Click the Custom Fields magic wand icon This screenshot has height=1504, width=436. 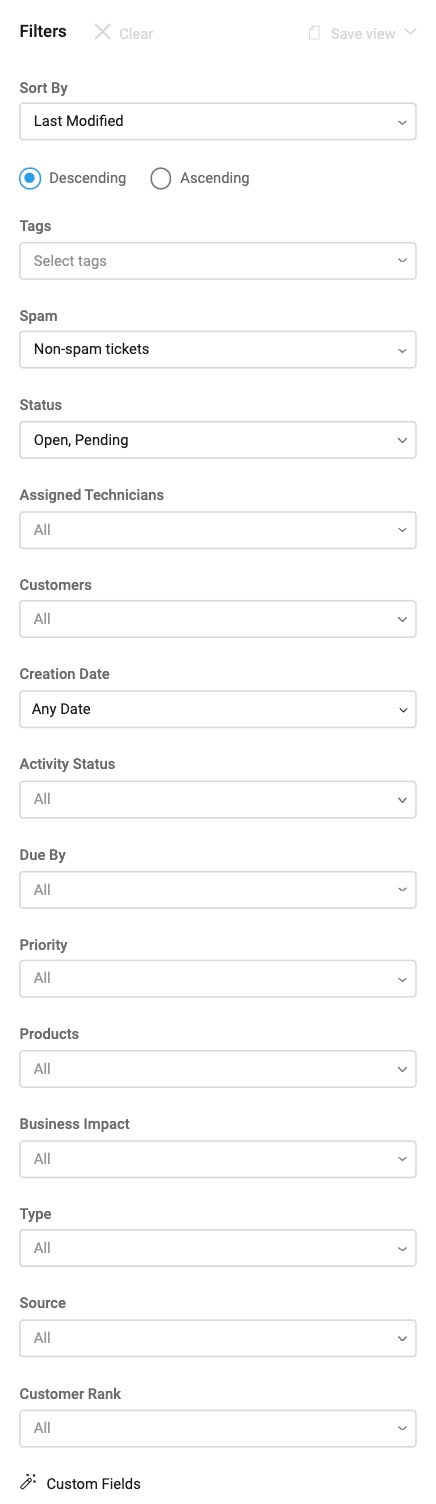pos(28,1482)
